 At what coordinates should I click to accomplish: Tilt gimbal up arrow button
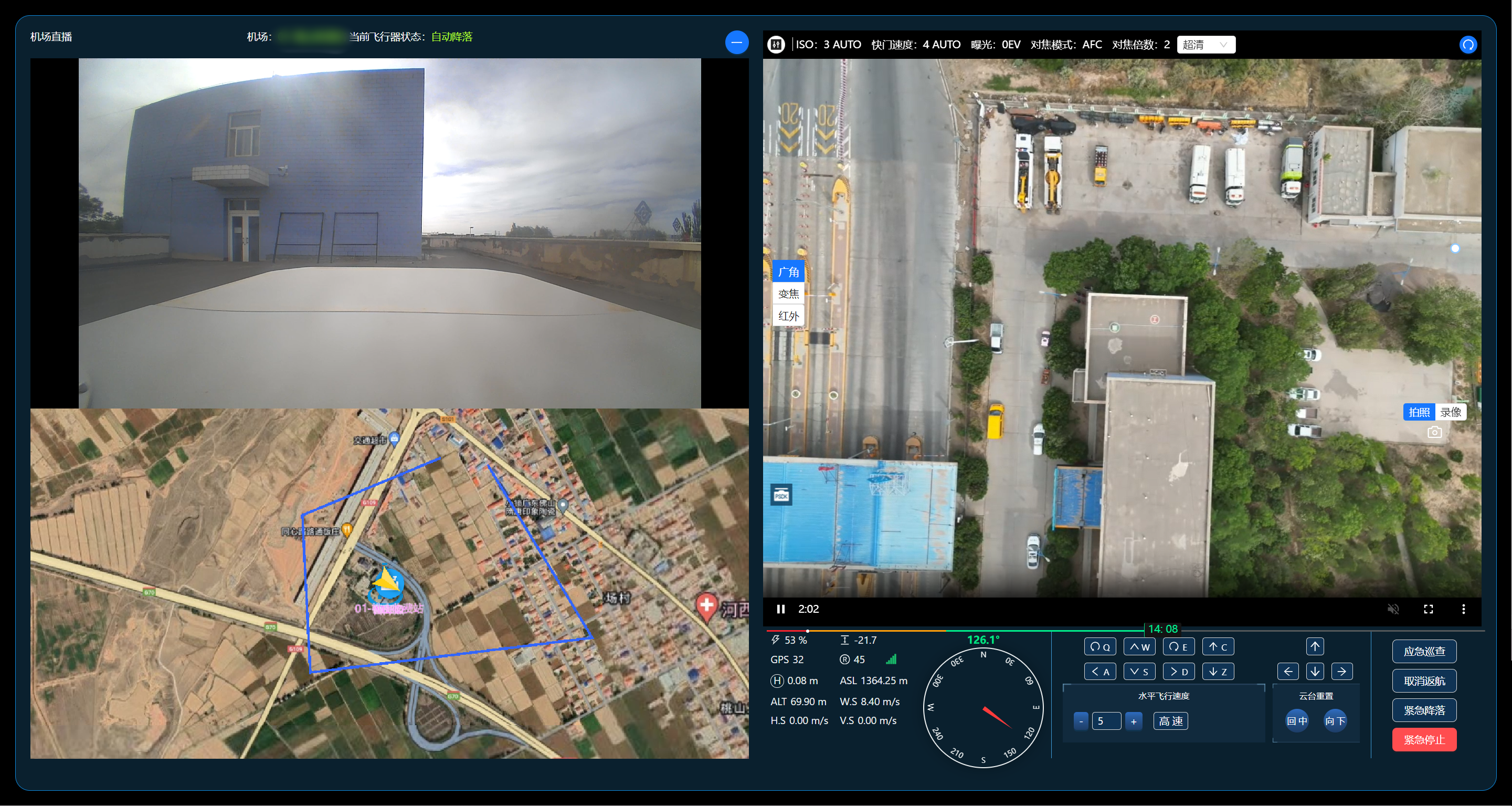coord(1315,646)
